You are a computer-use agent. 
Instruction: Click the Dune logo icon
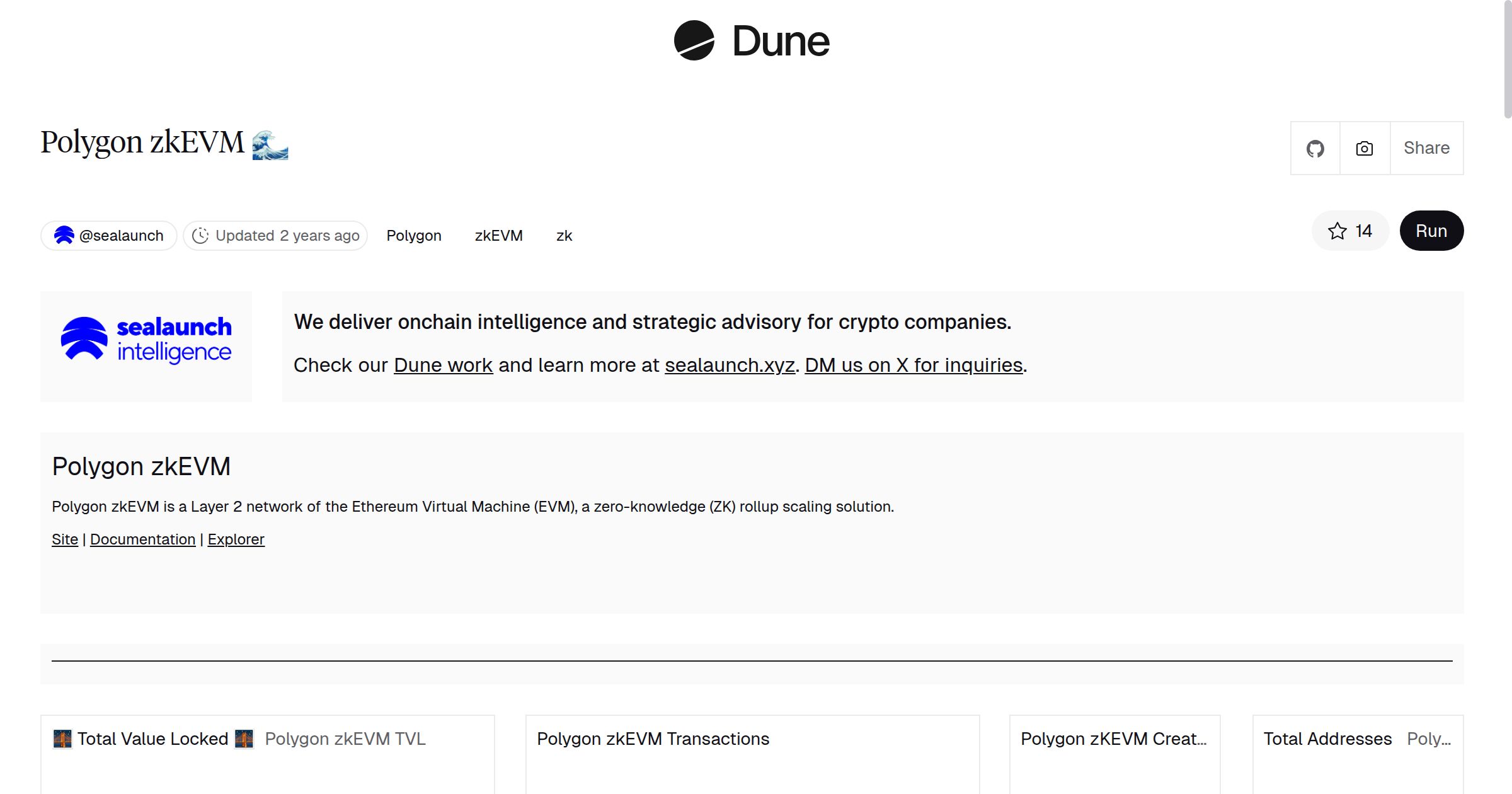694,40
